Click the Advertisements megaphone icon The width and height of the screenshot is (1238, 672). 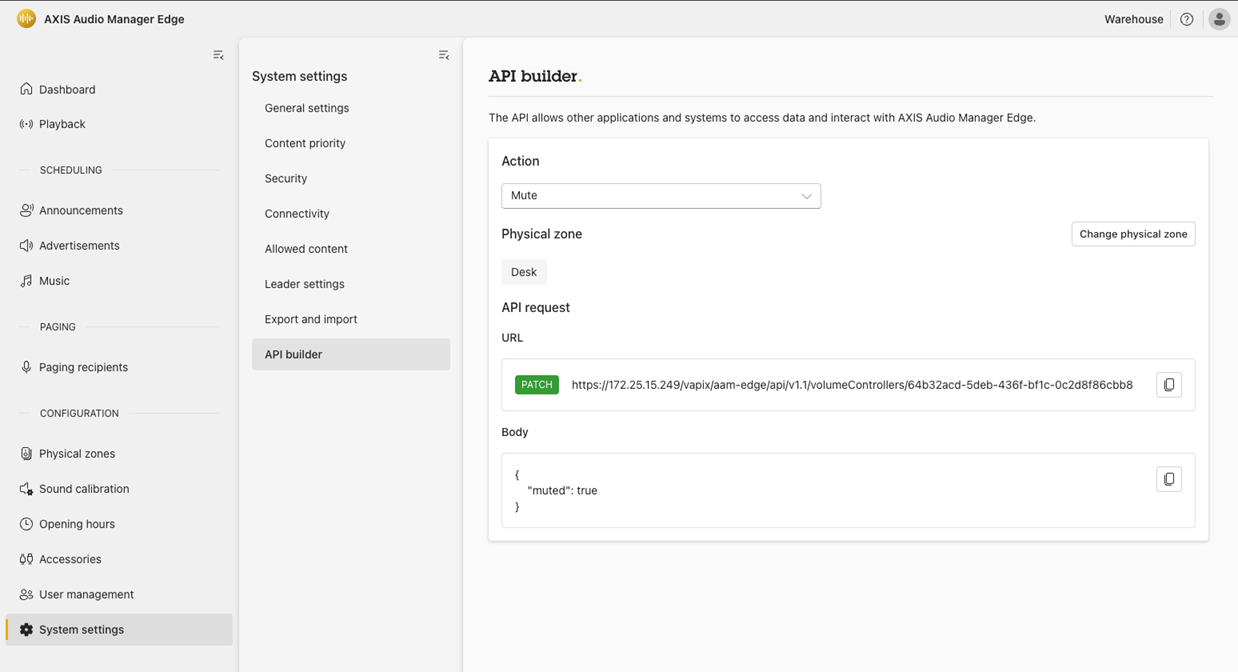tap(26, 245)
